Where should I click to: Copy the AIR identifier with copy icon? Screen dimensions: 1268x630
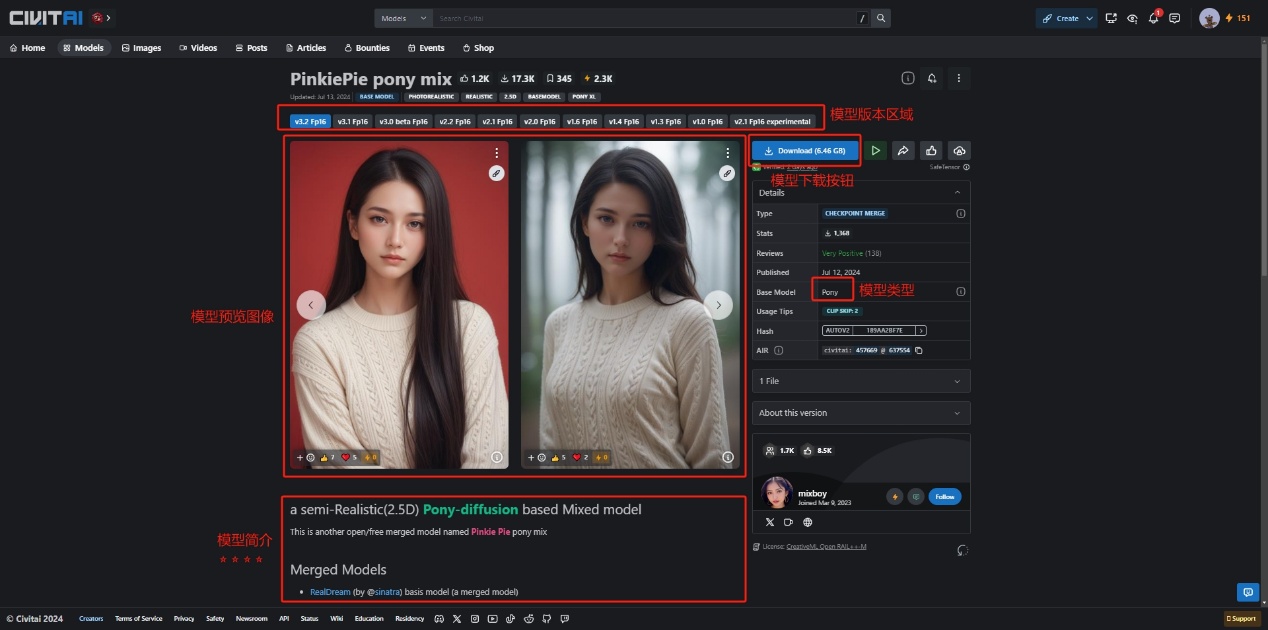click(919, 351)
